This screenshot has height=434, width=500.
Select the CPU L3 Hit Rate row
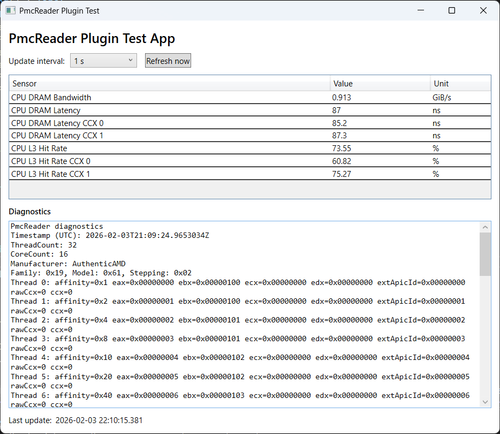point(250,148)
